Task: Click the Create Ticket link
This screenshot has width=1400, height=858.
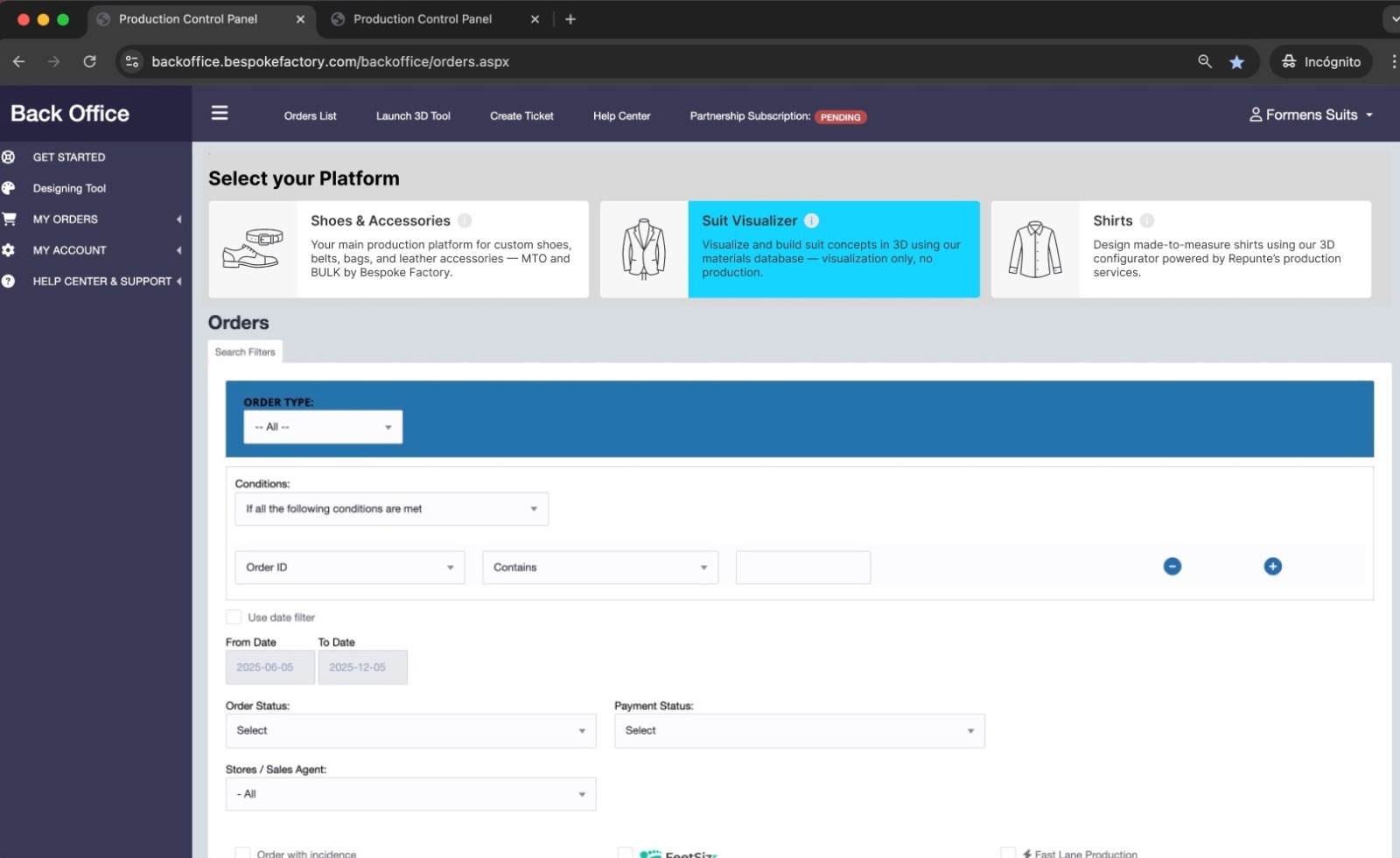Action: 521,116
